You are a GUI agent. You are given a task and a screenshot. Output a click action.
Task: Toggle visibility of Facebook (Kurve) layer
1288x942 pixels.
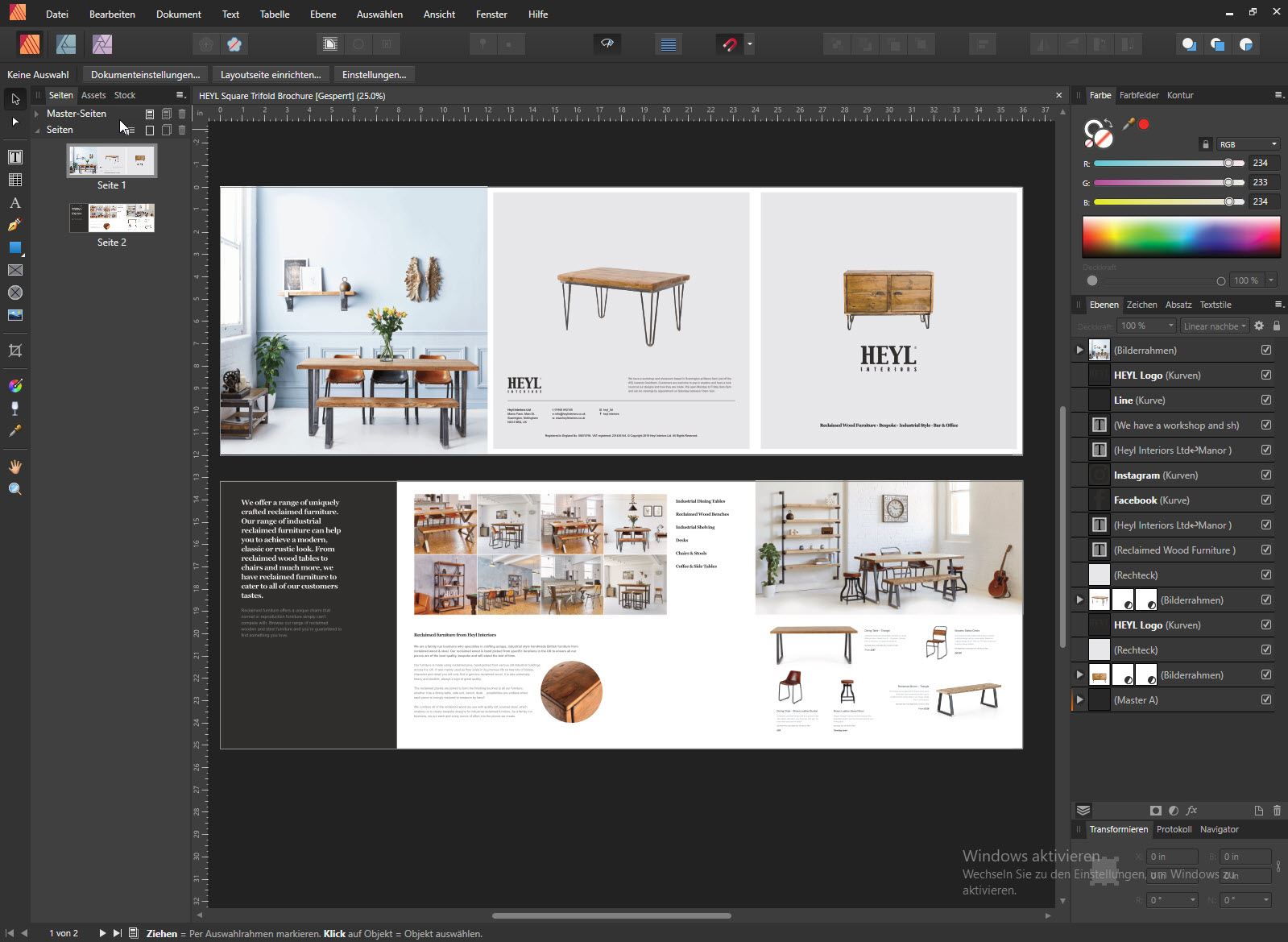[x=1266, y=500]
